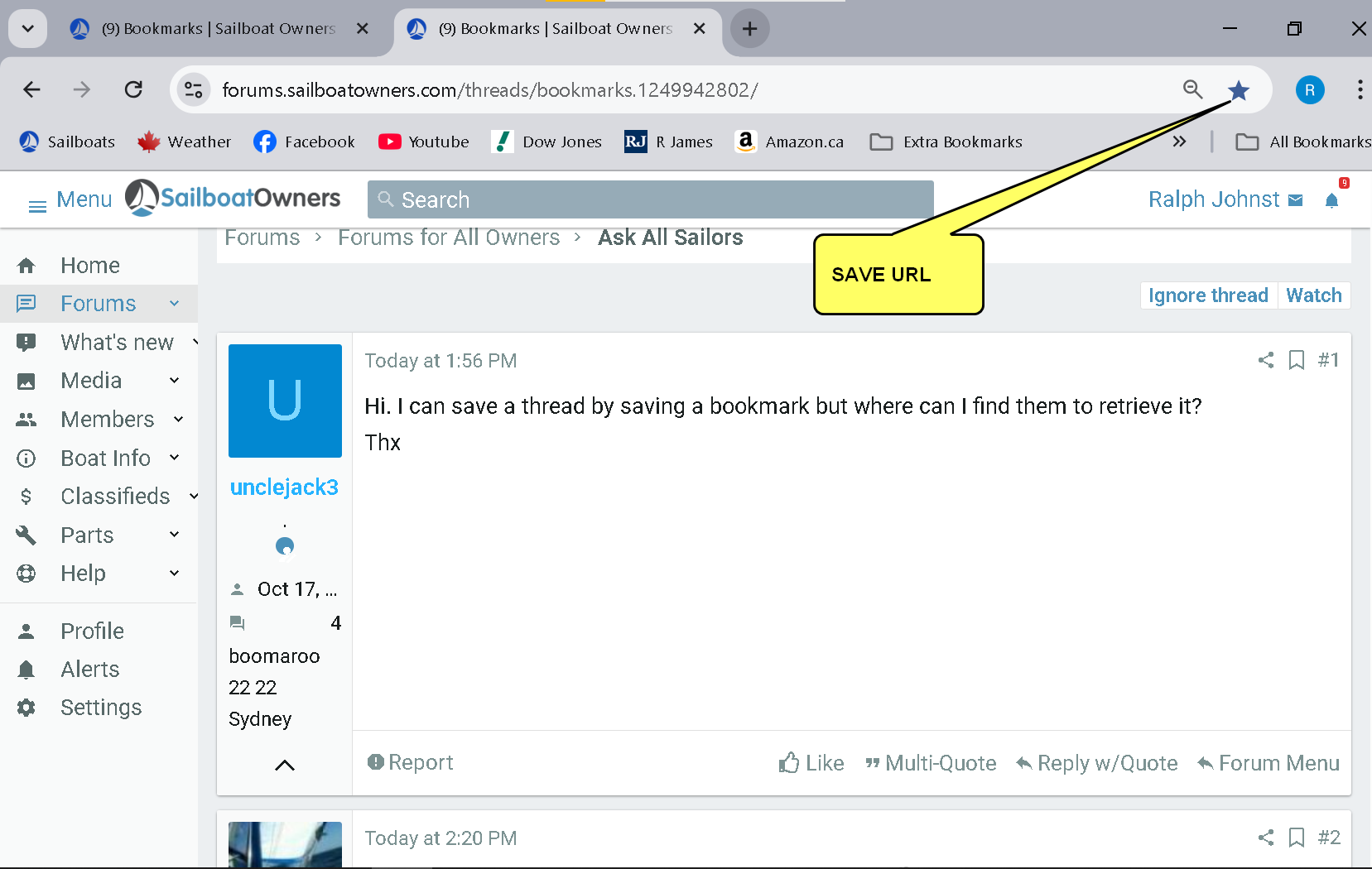Viewport: 1372px width, 869px height.
Task: Click the bookmark star in address bar
Action: pyautogui.click(x=1238, y=90)
